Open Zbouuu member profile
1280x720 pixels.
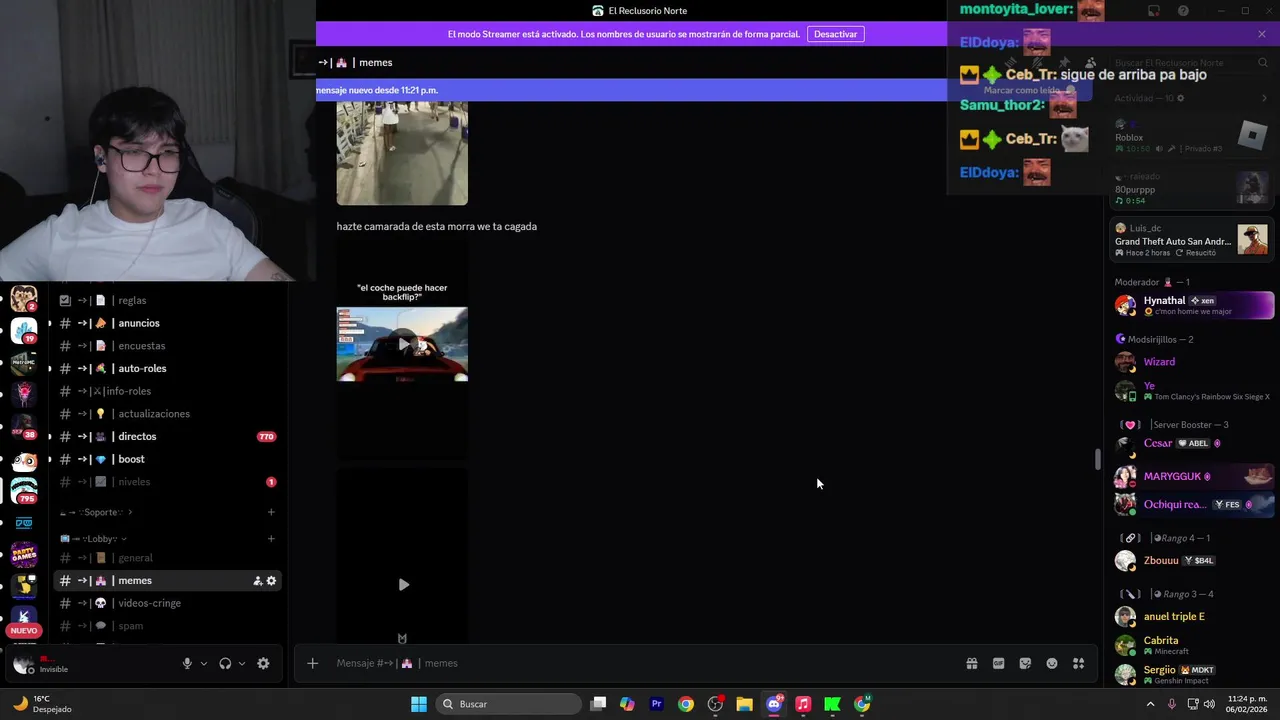[1194, 561]
